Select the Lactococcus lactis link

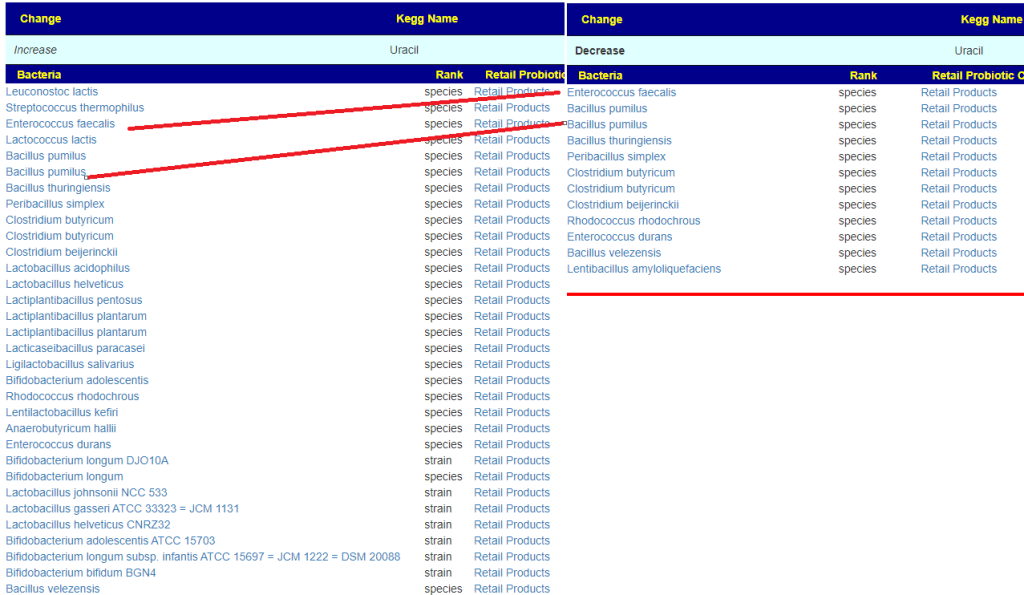coord(51,140)
